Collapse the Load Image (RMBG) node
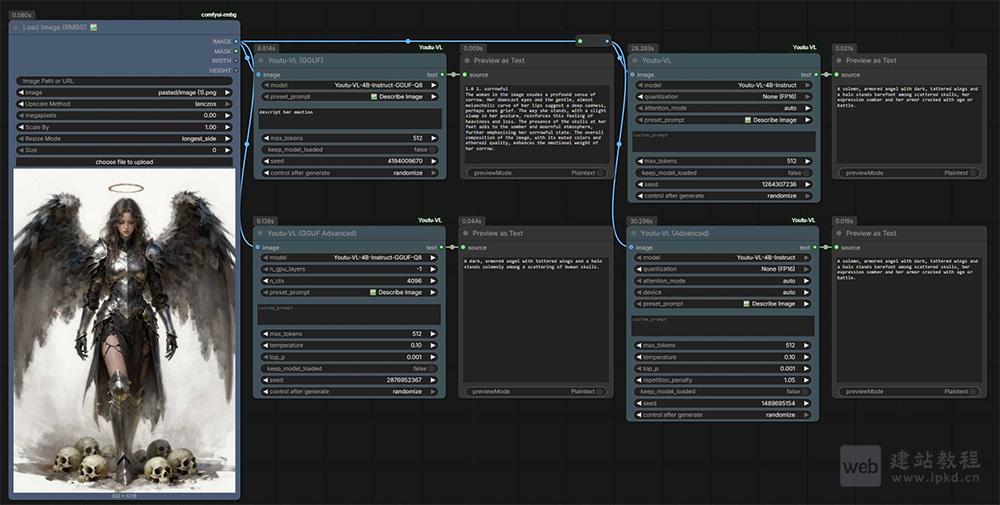The width and height of the screenshot is (1000, 505). (14, 27)
